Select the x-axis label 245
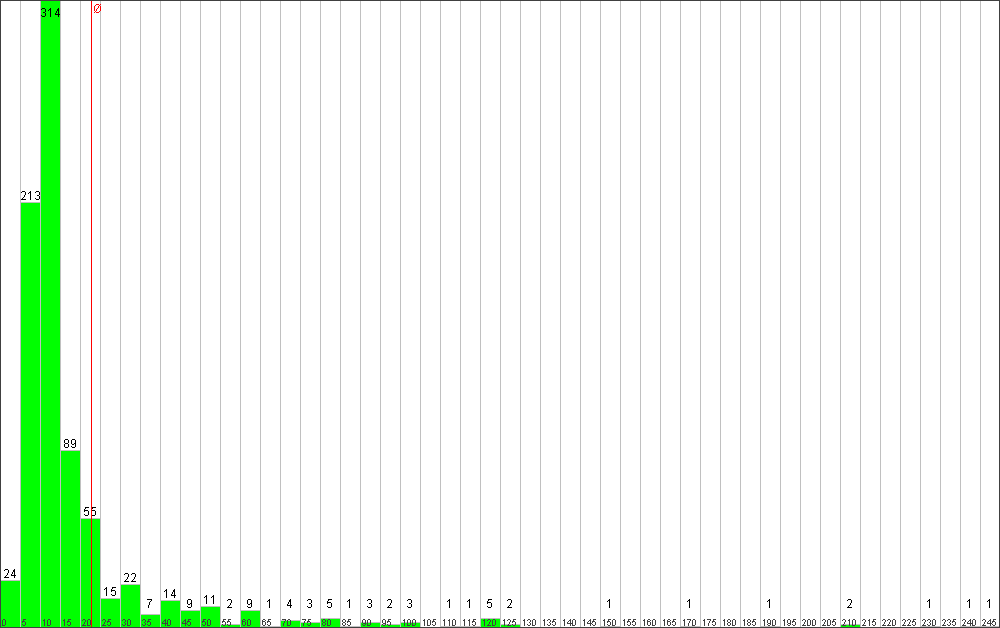Image resolution: width=1000 pixels, height=628 pixels. (x=989, y=623)
